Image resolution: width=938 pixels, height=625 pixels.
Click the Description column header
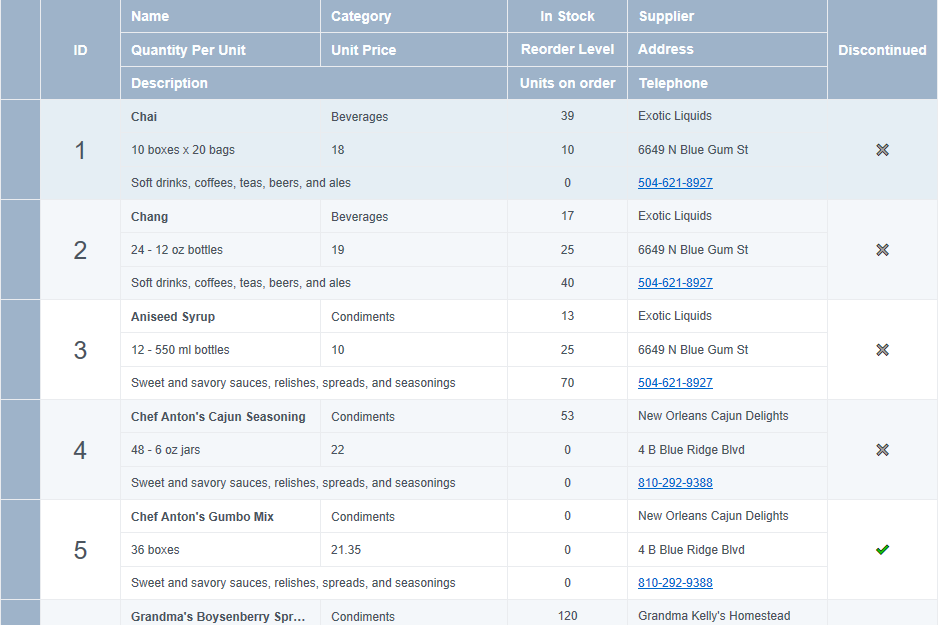pyautogui.click(x=314, y=83)
